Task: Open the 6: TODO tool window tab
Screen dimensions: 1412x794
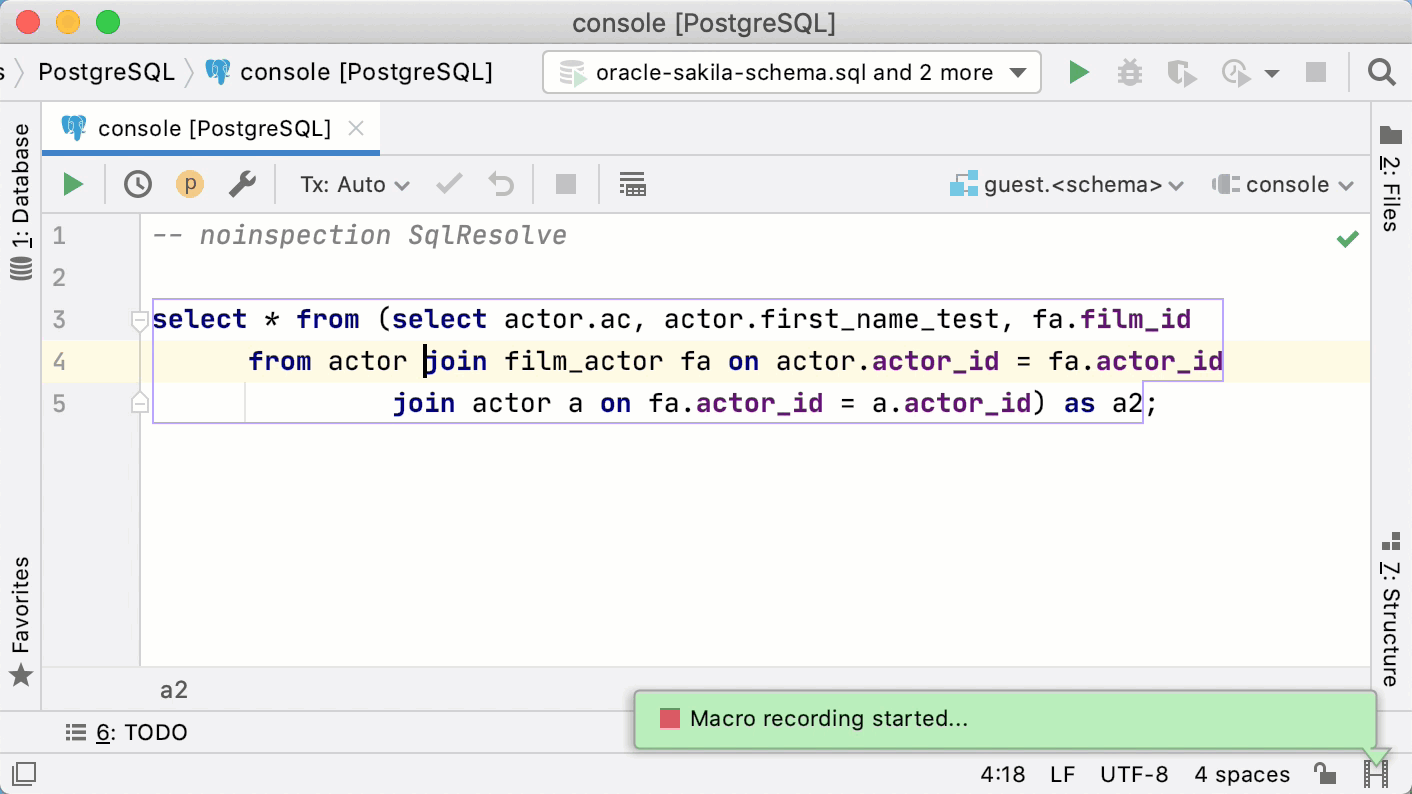Action: coord(127,733)
